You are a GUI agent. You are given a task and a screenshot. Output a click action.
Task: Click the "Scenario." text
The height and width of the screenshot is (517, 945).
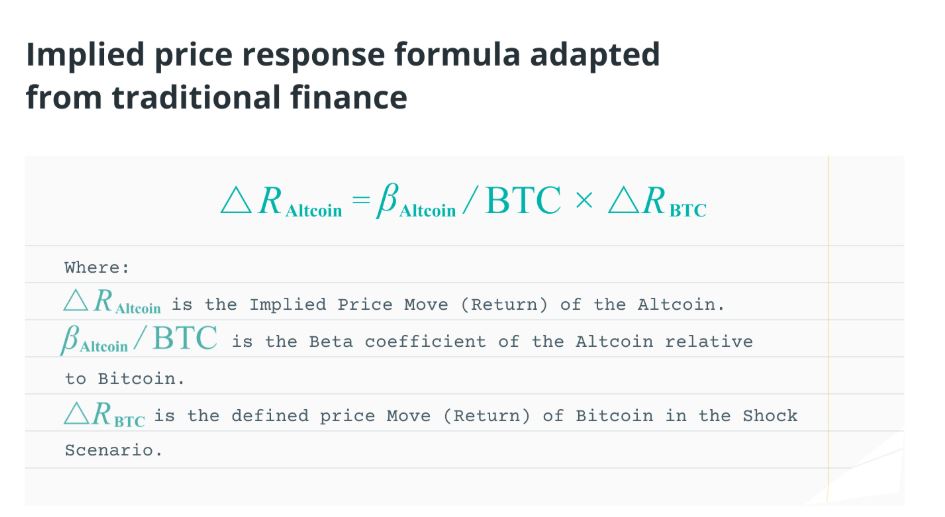tap(113, 452)
